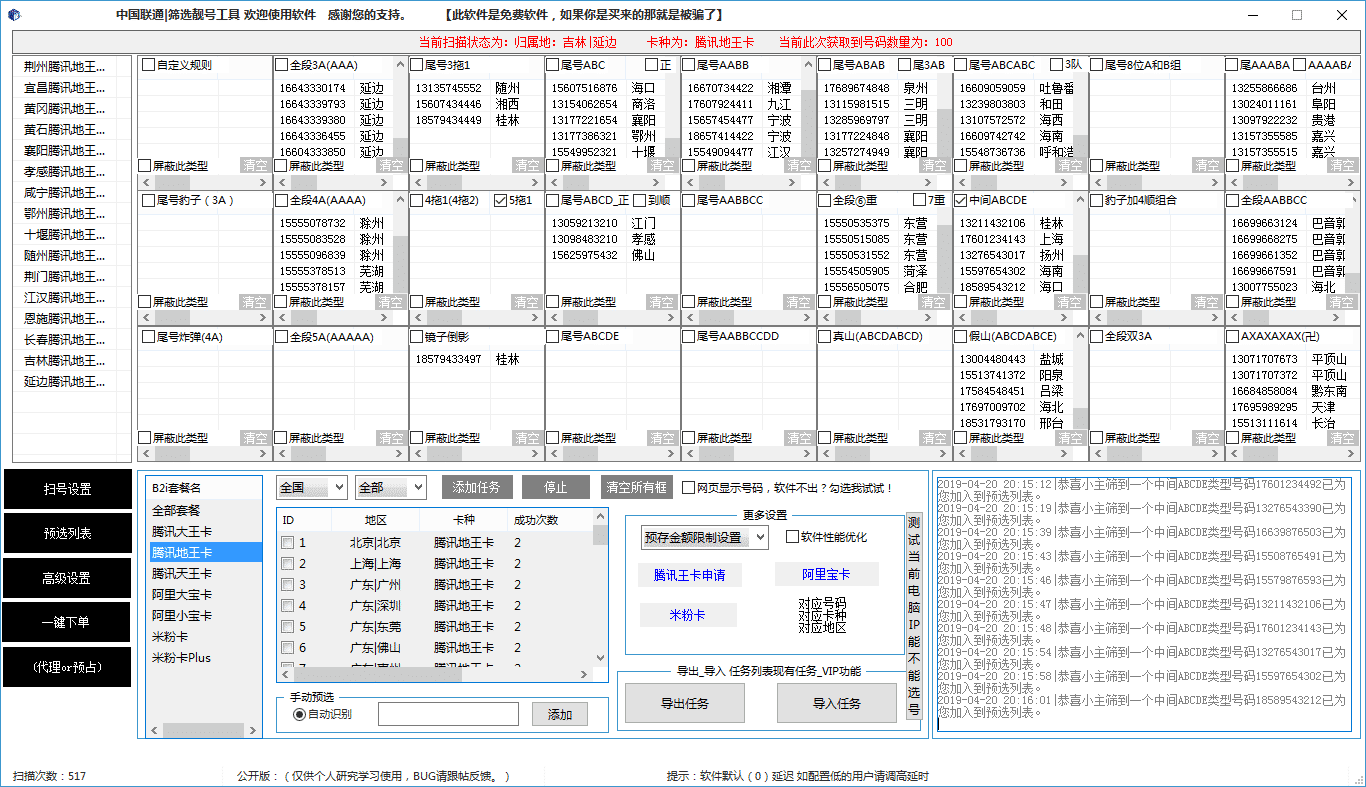Click the 添加任务 button

[x=477, y=487]
